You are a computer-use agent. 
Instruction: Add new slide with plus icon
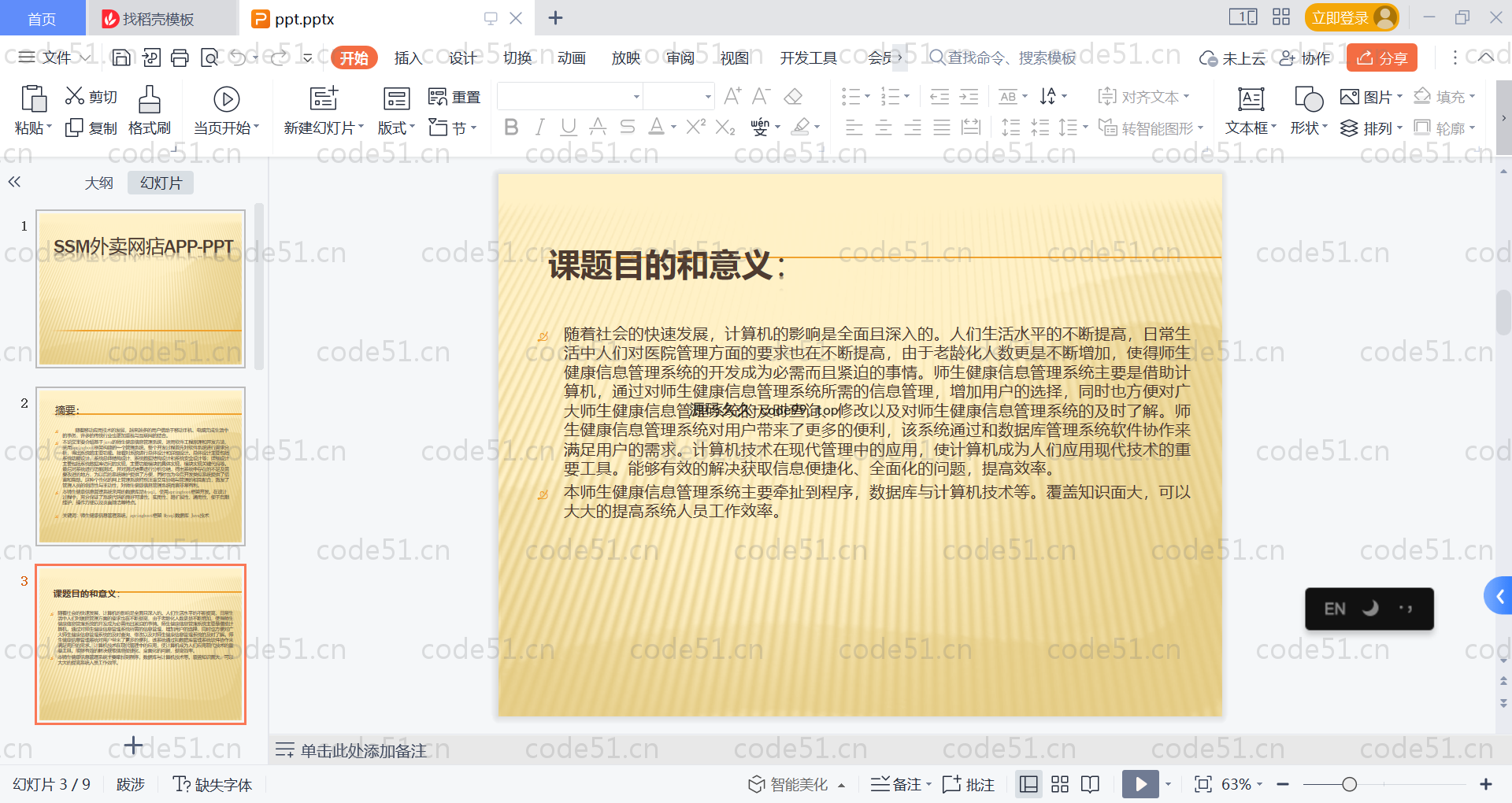point(134,745)
